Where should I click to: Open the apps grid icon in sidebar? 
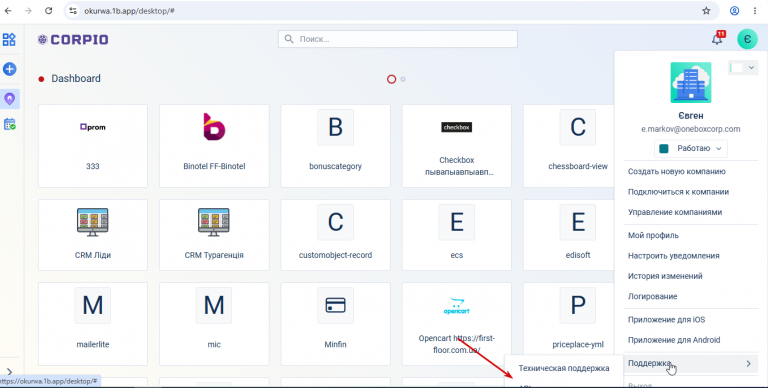pos(9,39)
